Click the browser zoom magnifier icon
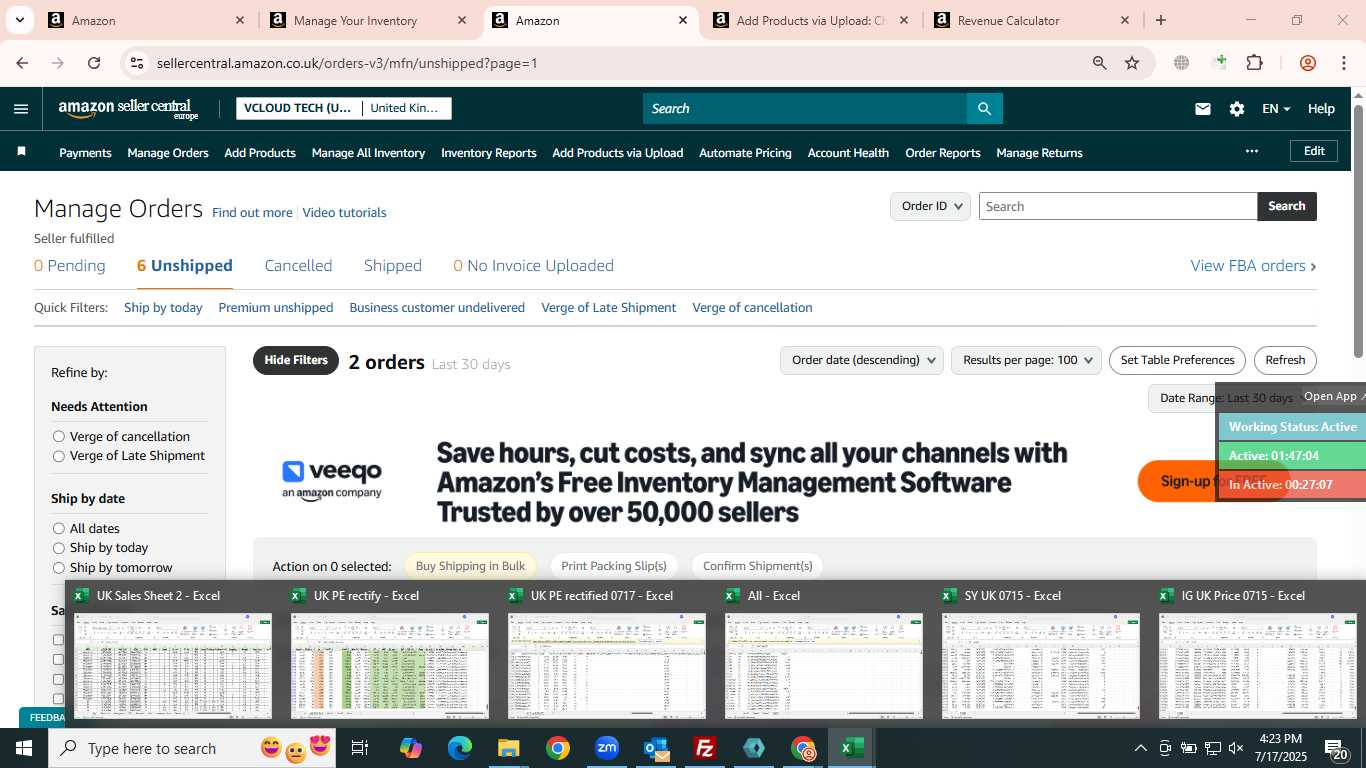Image resolution: width=1366 pixels, height=768 pixels. tap(1100, 63)
